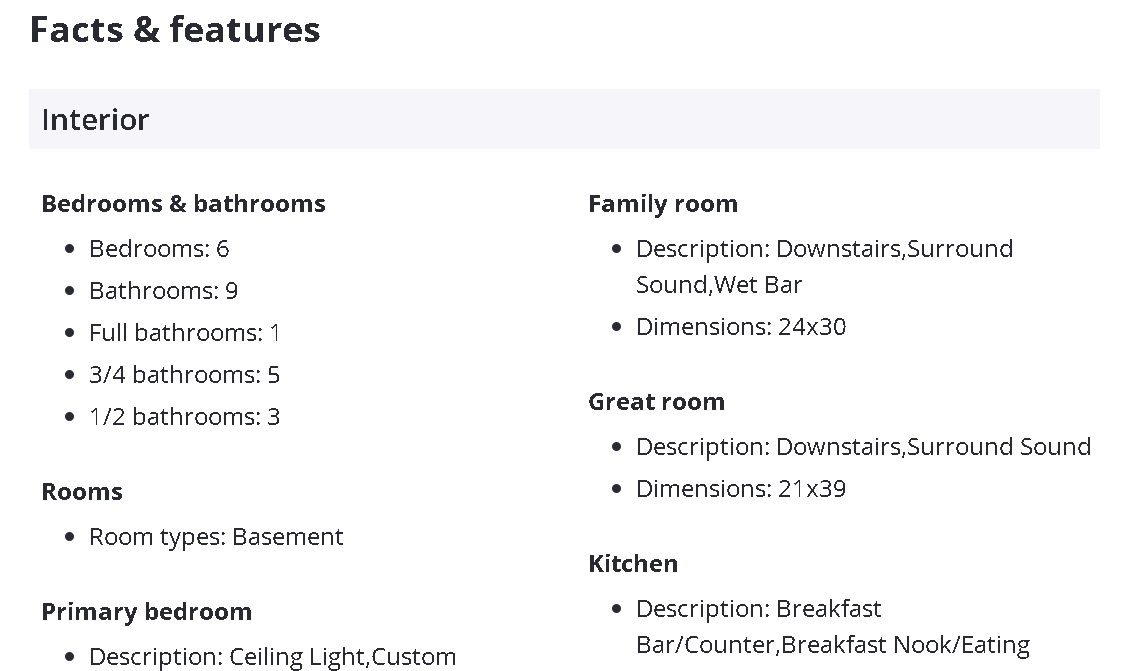This screenshot has height=671, width=1135.
Task: Select the Bathrooms: 9 entry
Action: [163, 291]
